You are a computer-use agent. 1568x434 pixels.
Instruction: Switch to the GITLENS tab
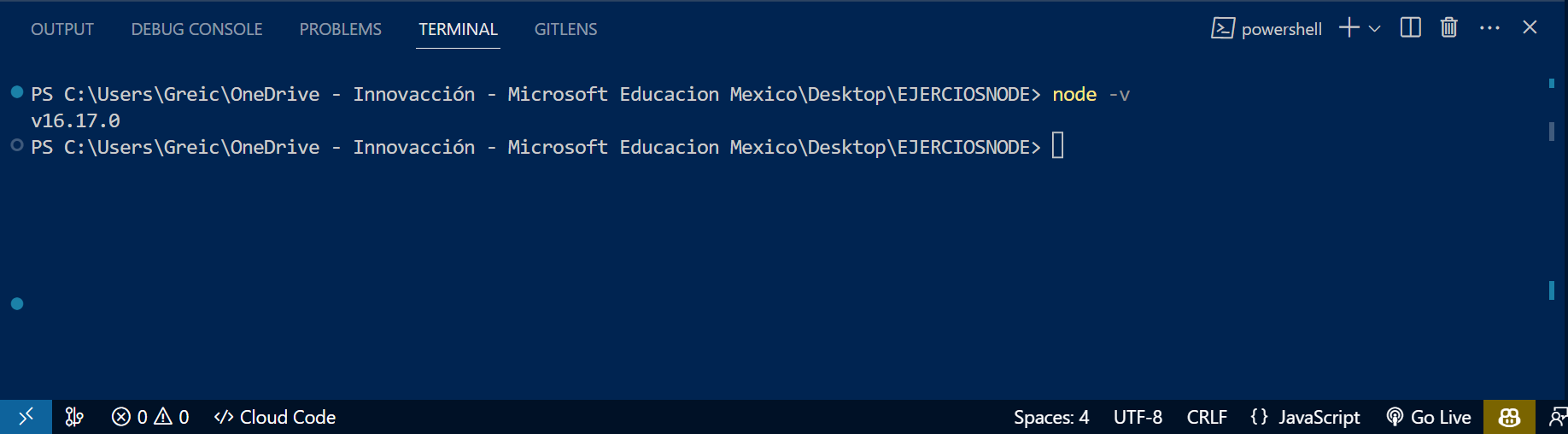565,29
